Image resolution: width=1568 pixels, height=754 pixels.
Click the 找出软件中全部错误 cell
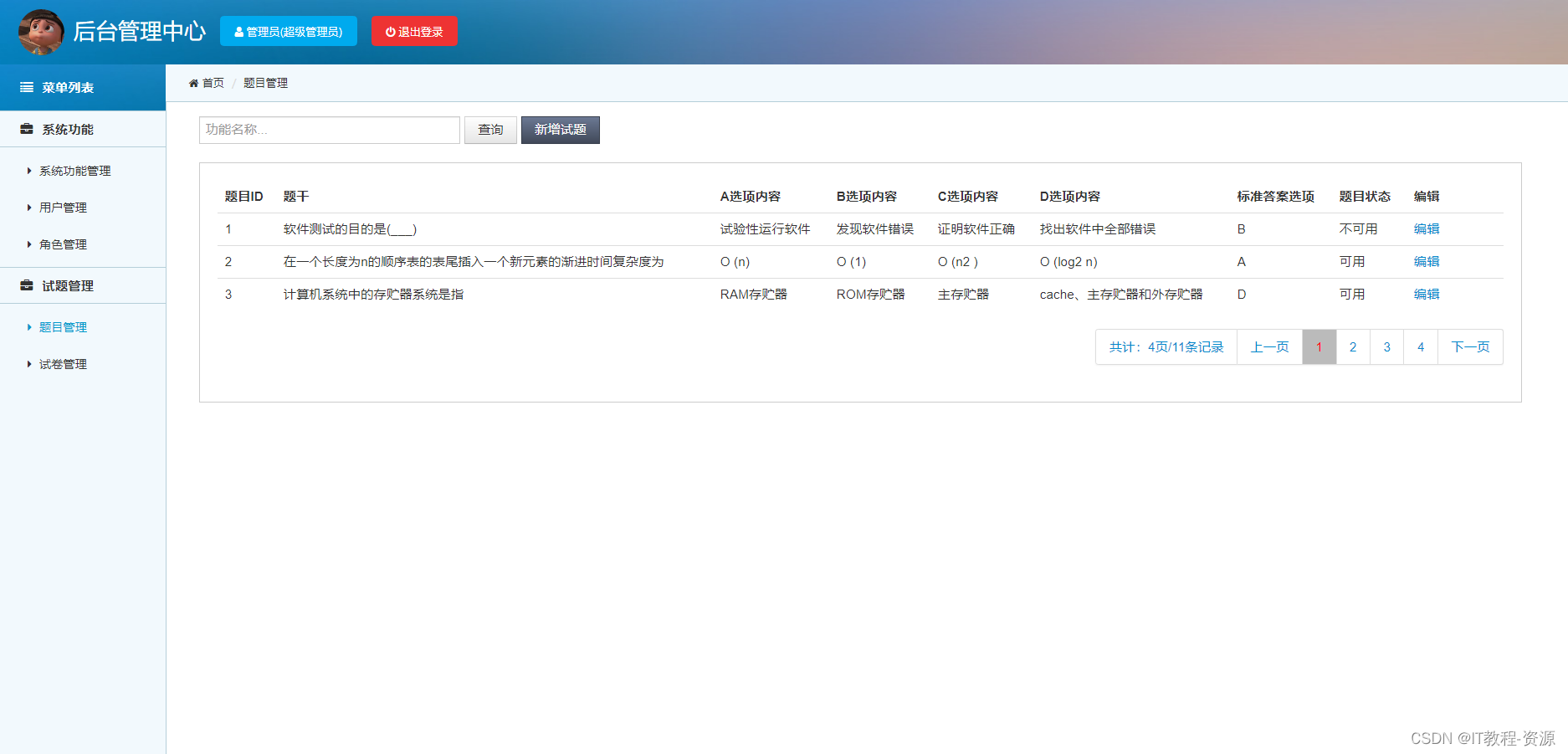click(1098, 229)
